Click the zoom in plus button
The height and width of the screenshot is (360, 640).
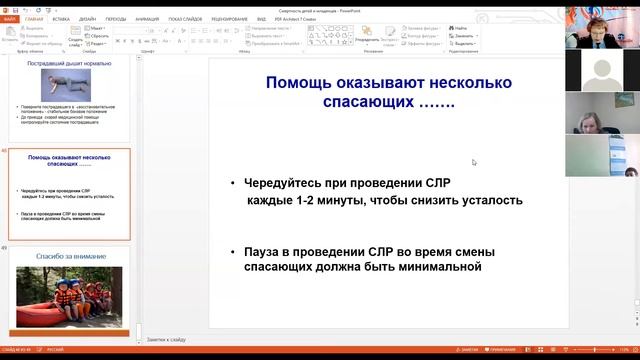(613, 350)
